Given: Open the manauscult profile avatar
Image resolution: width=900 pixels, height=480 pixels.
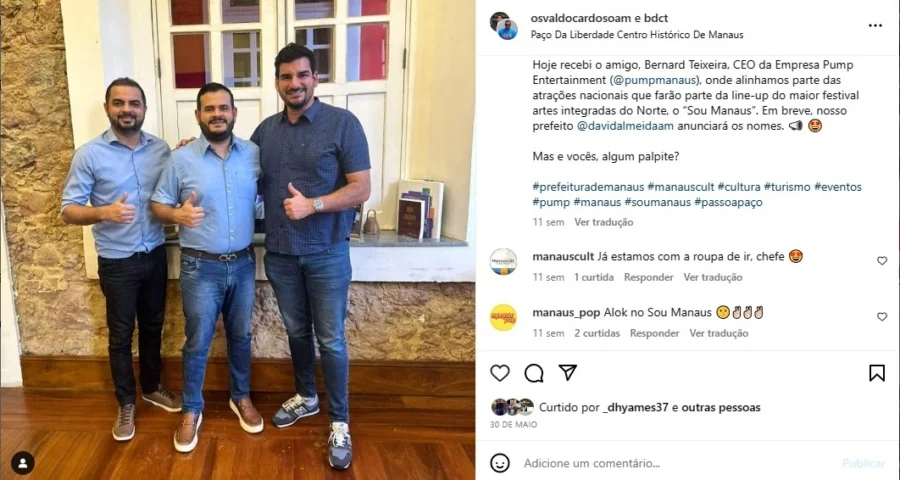Looking at the screenshot, I should (503, 262).
